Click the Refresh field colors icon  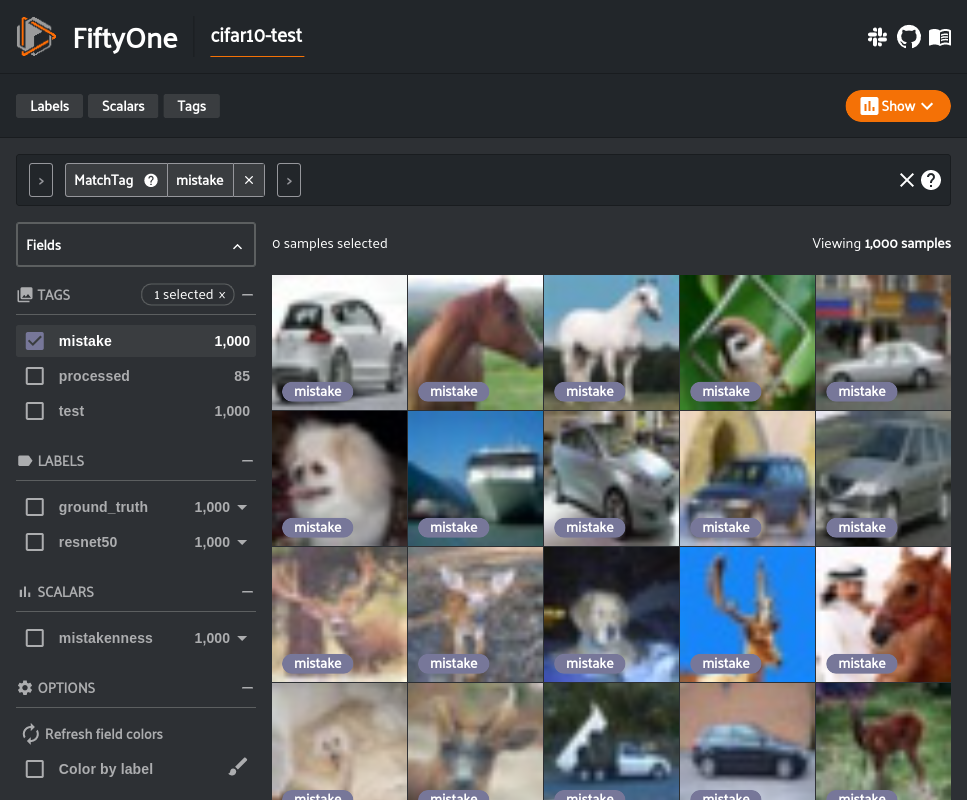(x=31, y=734)
